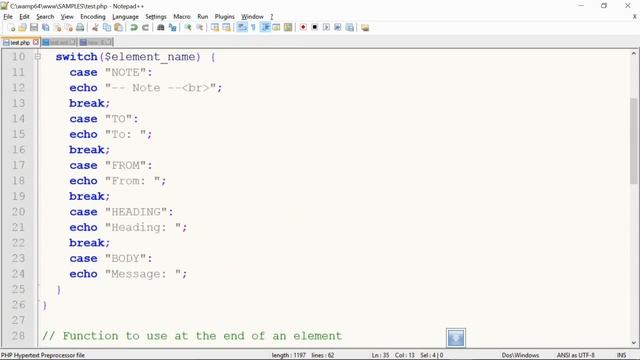Click the Close document toolbar icon
This screenshot has width=640, height=360.
58,27
